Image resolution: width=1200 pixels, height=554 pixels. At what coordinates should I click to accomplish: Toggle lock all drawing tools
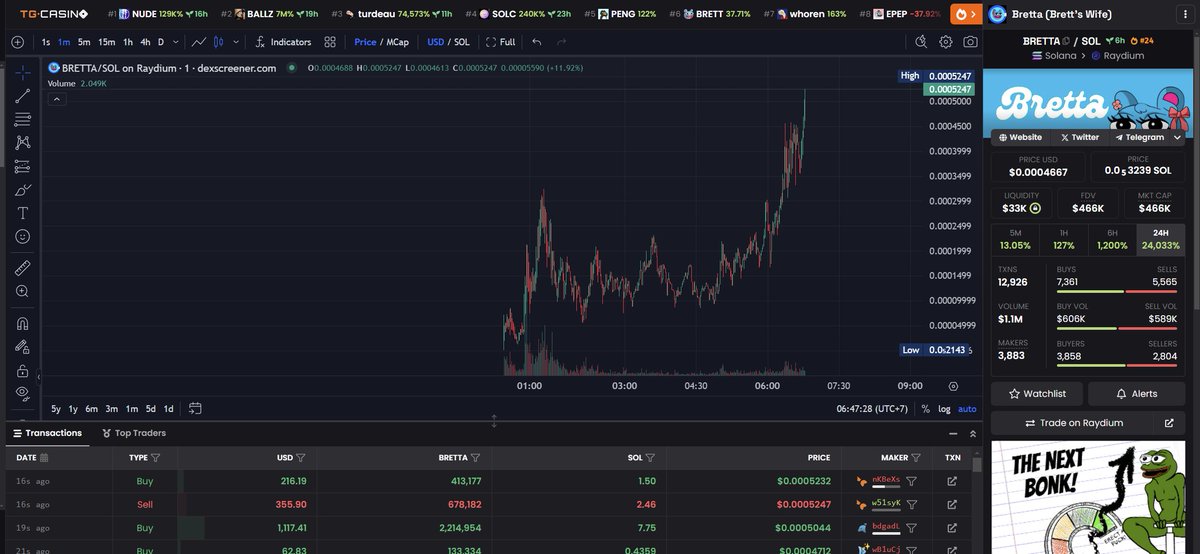click(x=22, y=370)
